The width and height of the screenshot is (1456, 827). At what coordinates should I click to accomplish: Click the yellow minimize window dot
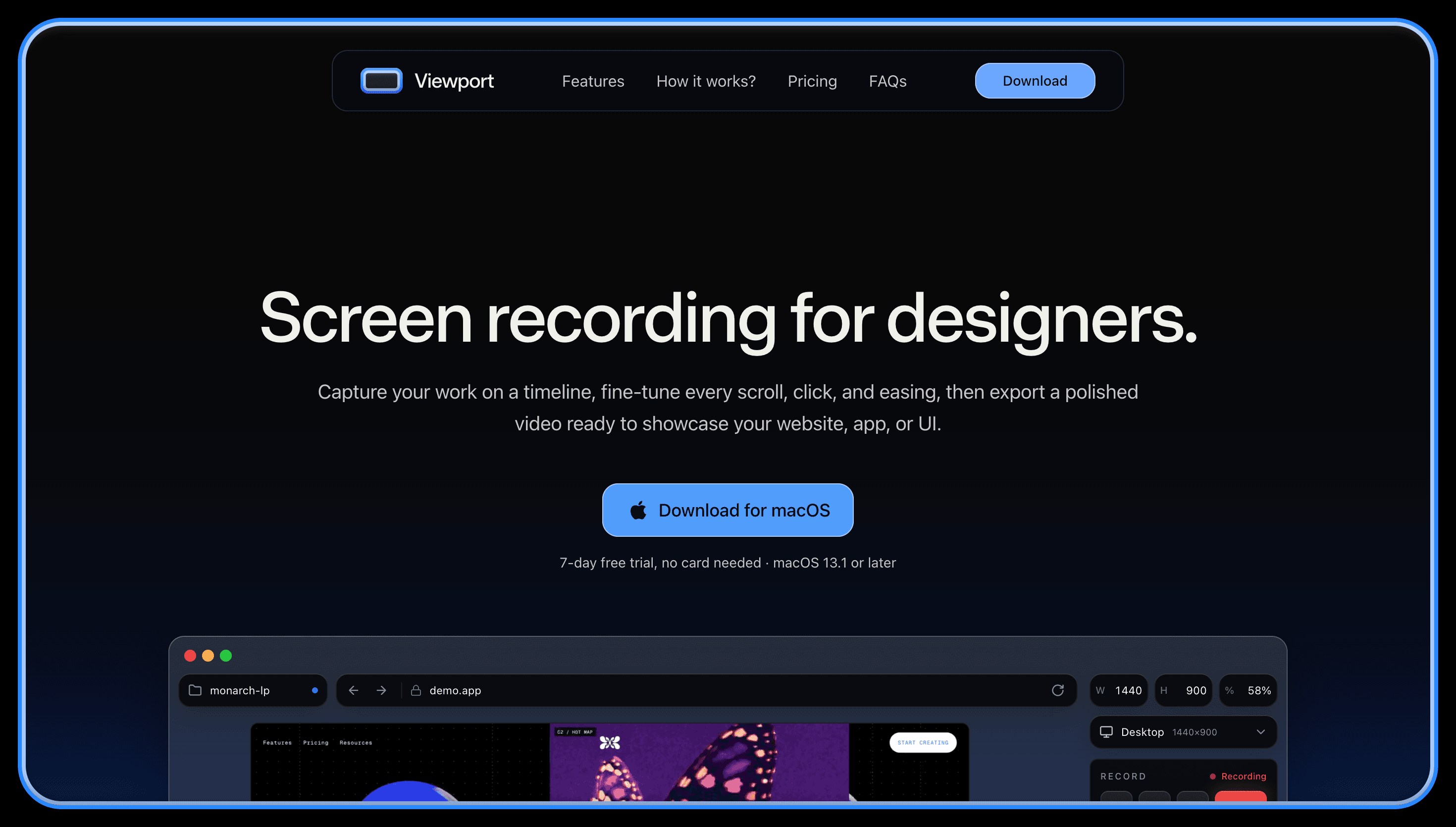pos(208,656)
